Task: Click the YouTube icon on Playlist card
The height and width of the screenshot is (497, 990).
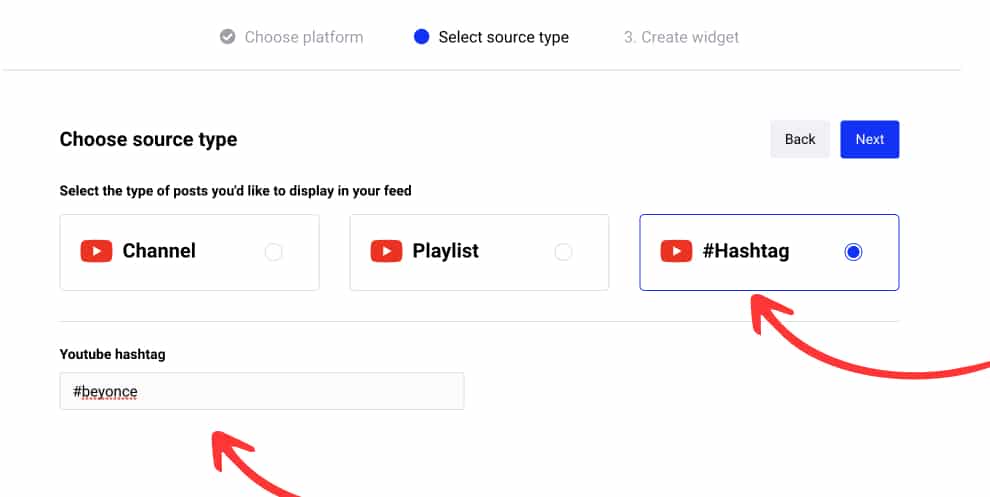Action: click(386, 251)
